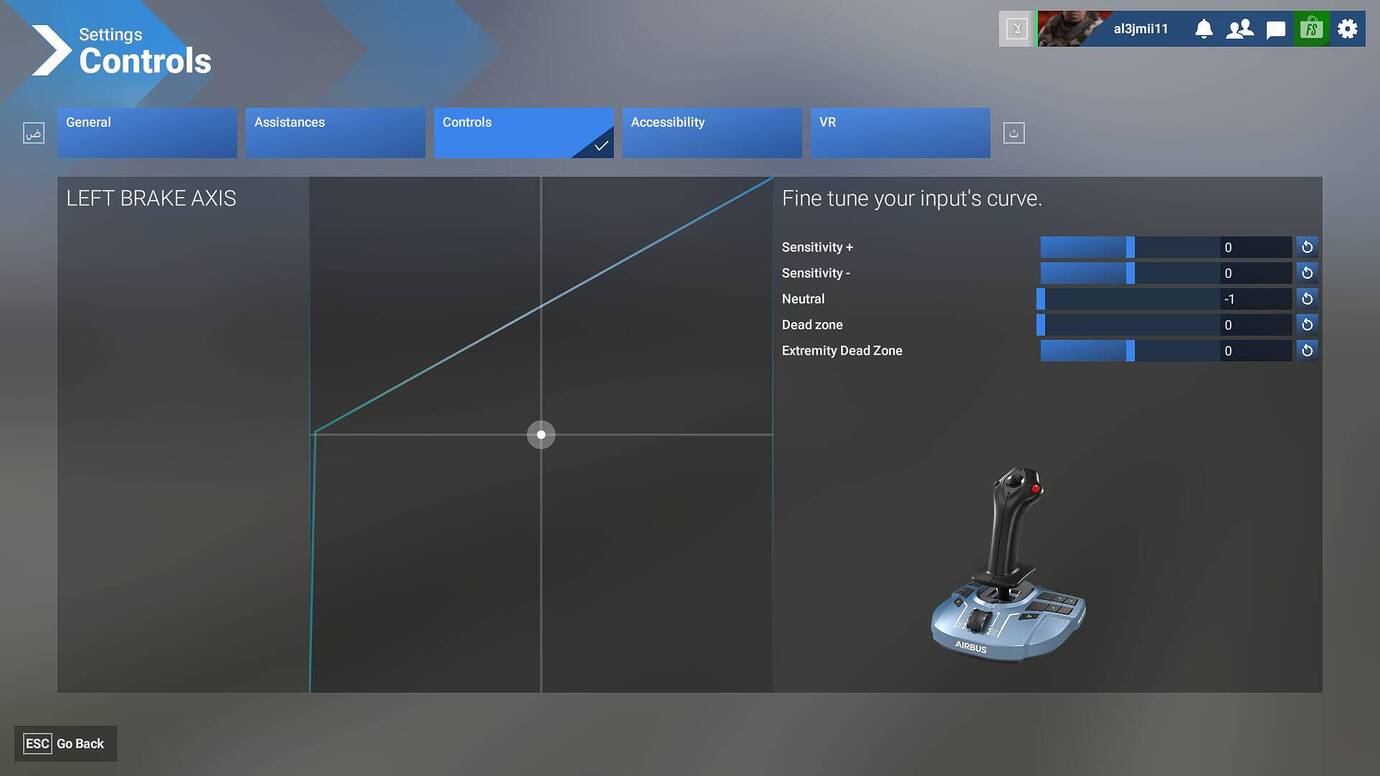Reset the Dead zone value
The height and width of the screenshot is (776, 1380).
tap(1307, 325)
